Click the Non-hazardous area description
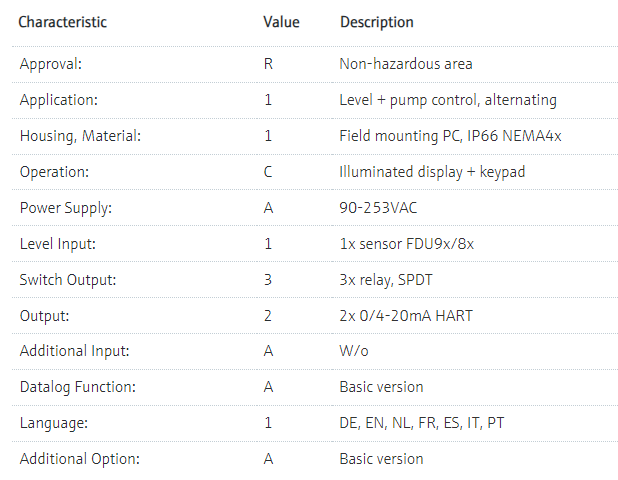 coord(406,64)
